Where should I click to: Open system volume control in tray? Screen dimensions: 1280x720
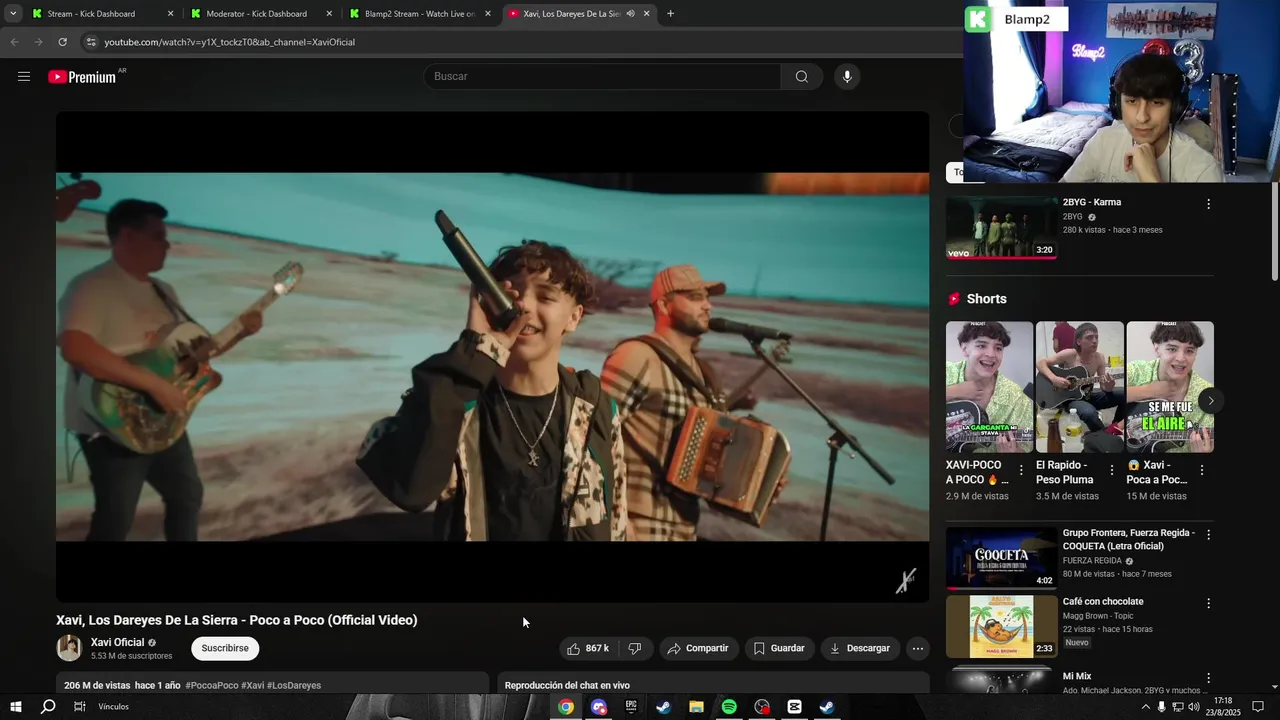point(1193,707)
